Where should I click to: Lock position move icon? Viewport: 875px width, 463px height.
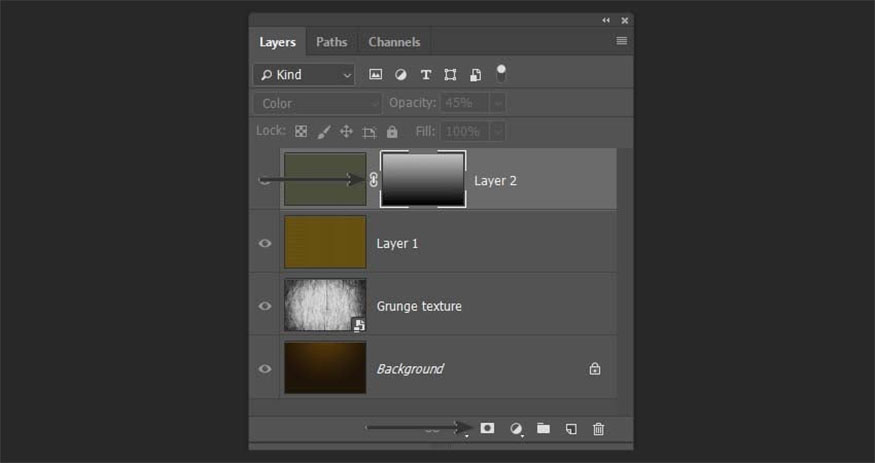click(346, 132)
